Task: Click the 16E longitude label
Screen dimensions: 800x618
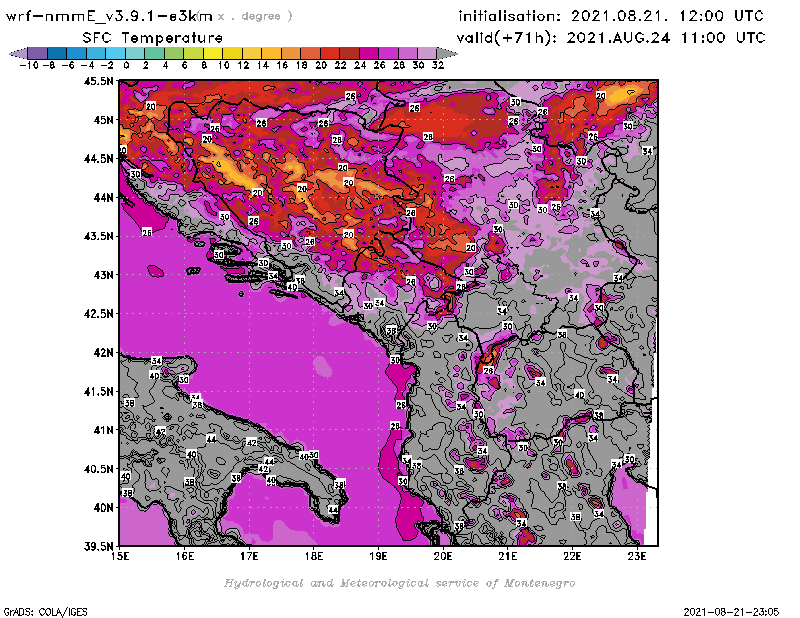Action: point(185,556)
